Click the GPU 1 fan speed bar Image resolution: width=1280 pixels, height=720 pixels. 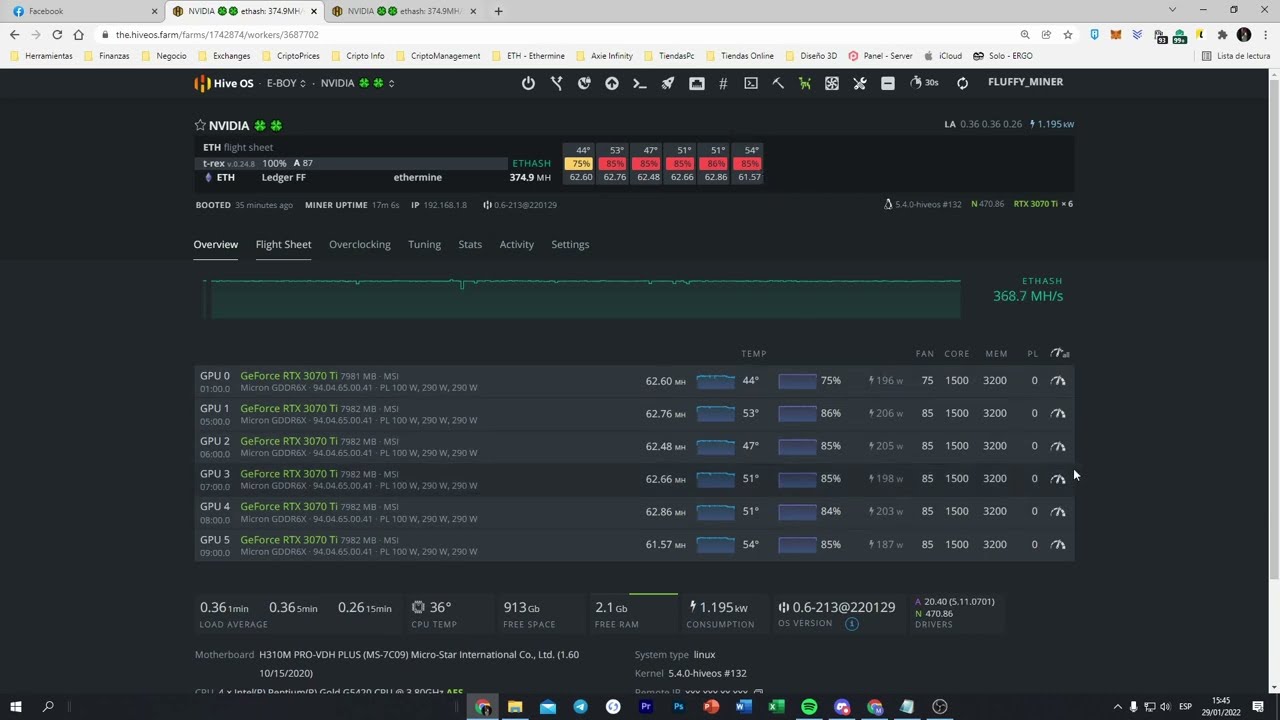point(797,413)
